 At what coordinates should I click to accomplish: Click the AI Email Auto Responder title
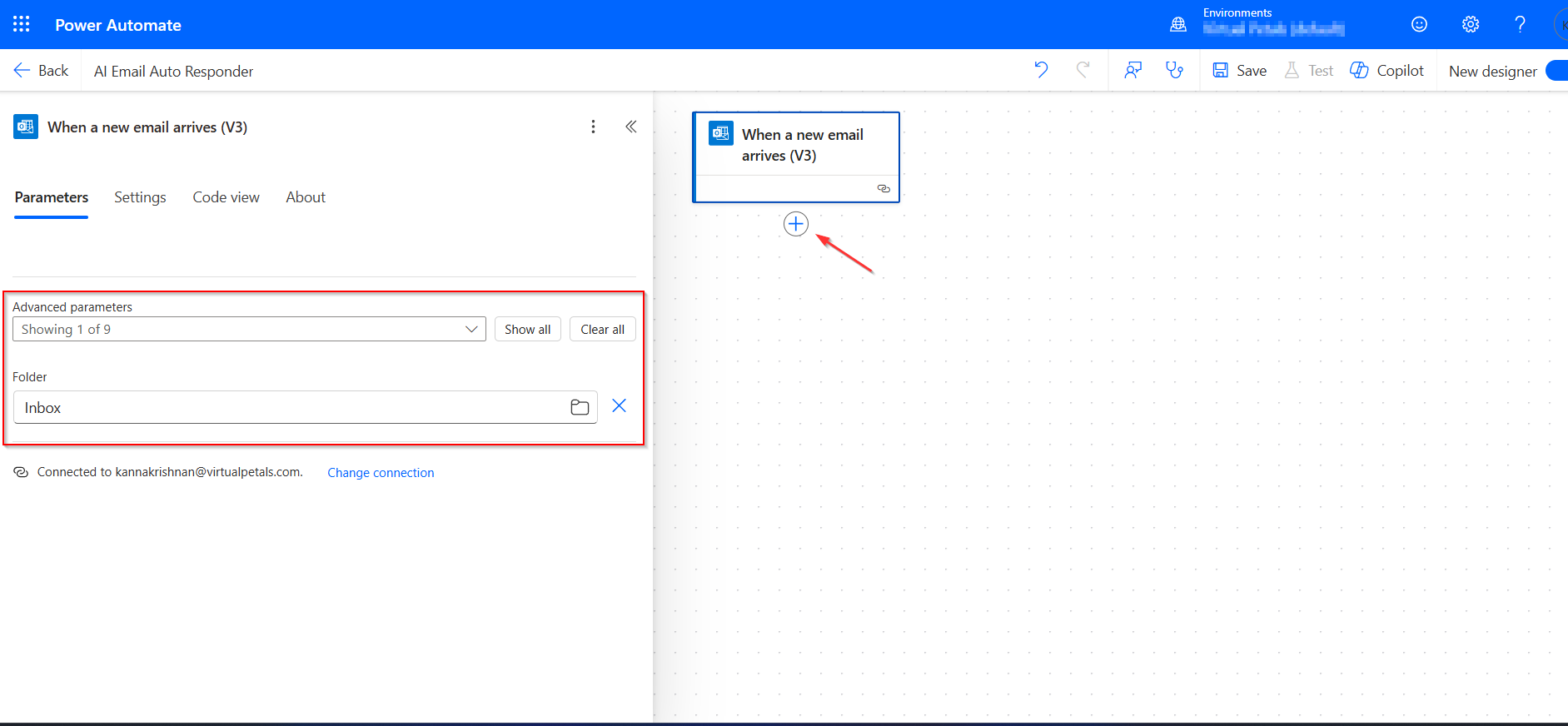point(173,72)
